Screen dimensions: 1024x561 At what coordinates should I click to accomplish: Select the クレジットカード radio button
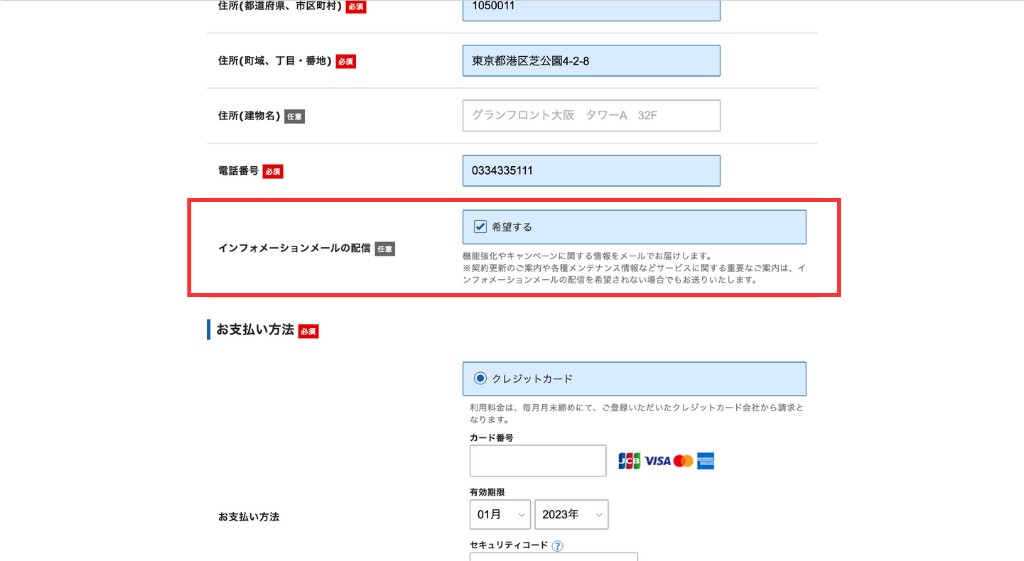[x=480, y=379]
